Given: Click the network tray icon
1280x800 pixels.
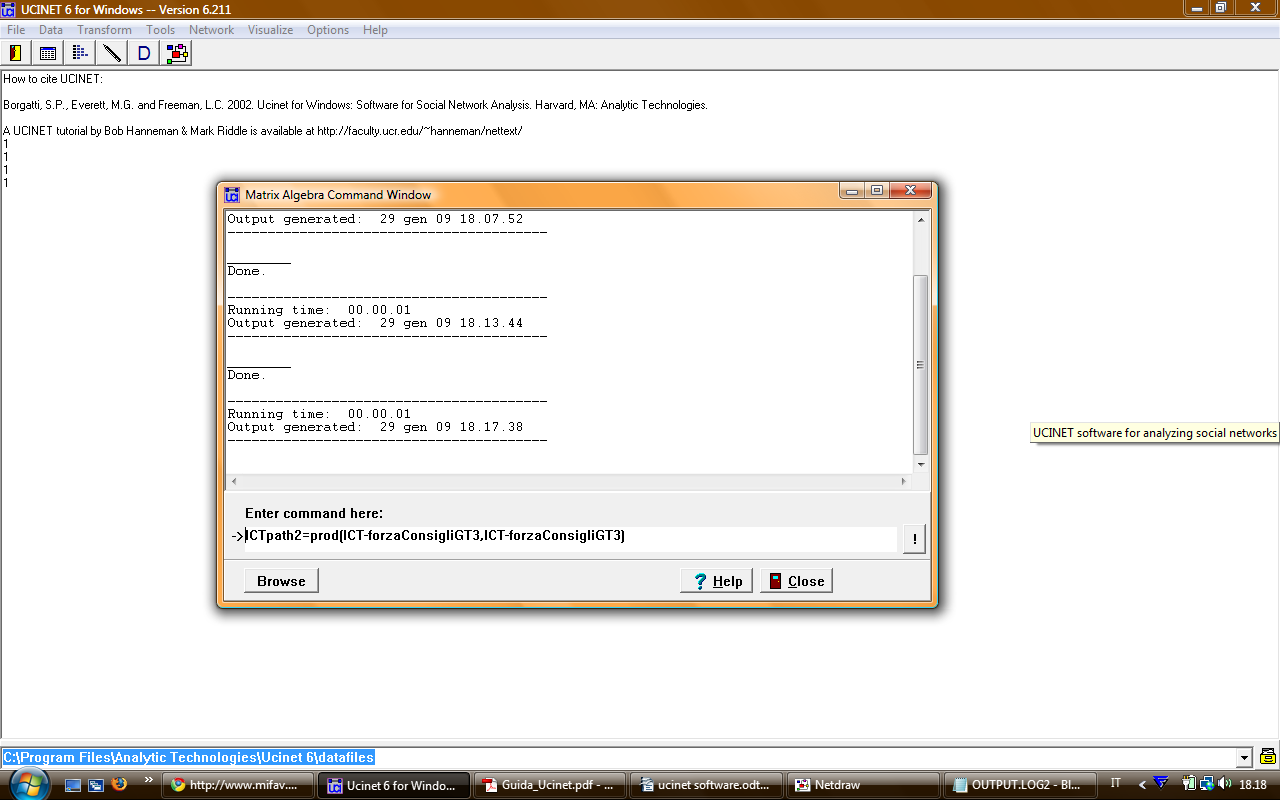Looking at the screenshot, I should coord(1207,784).
